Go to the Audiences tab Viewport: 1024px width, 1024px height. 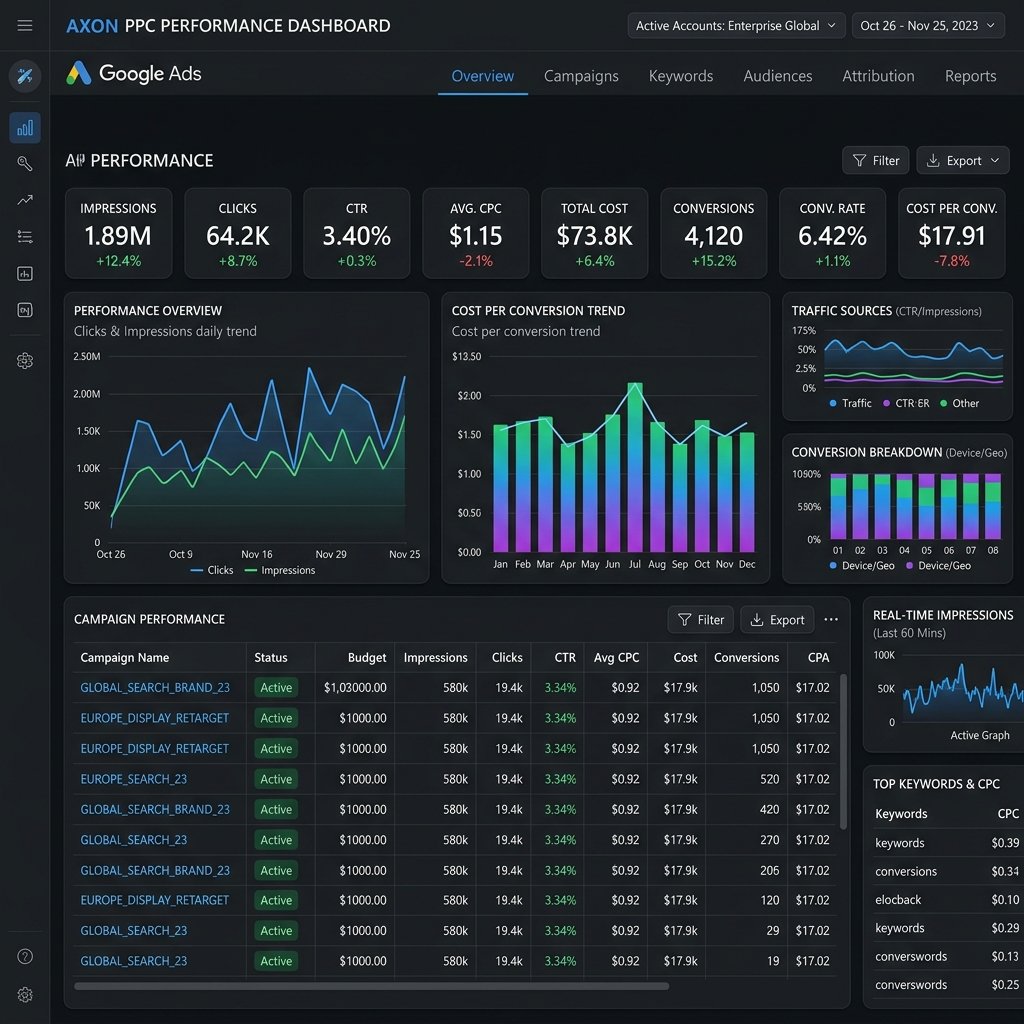coord(777,76)
